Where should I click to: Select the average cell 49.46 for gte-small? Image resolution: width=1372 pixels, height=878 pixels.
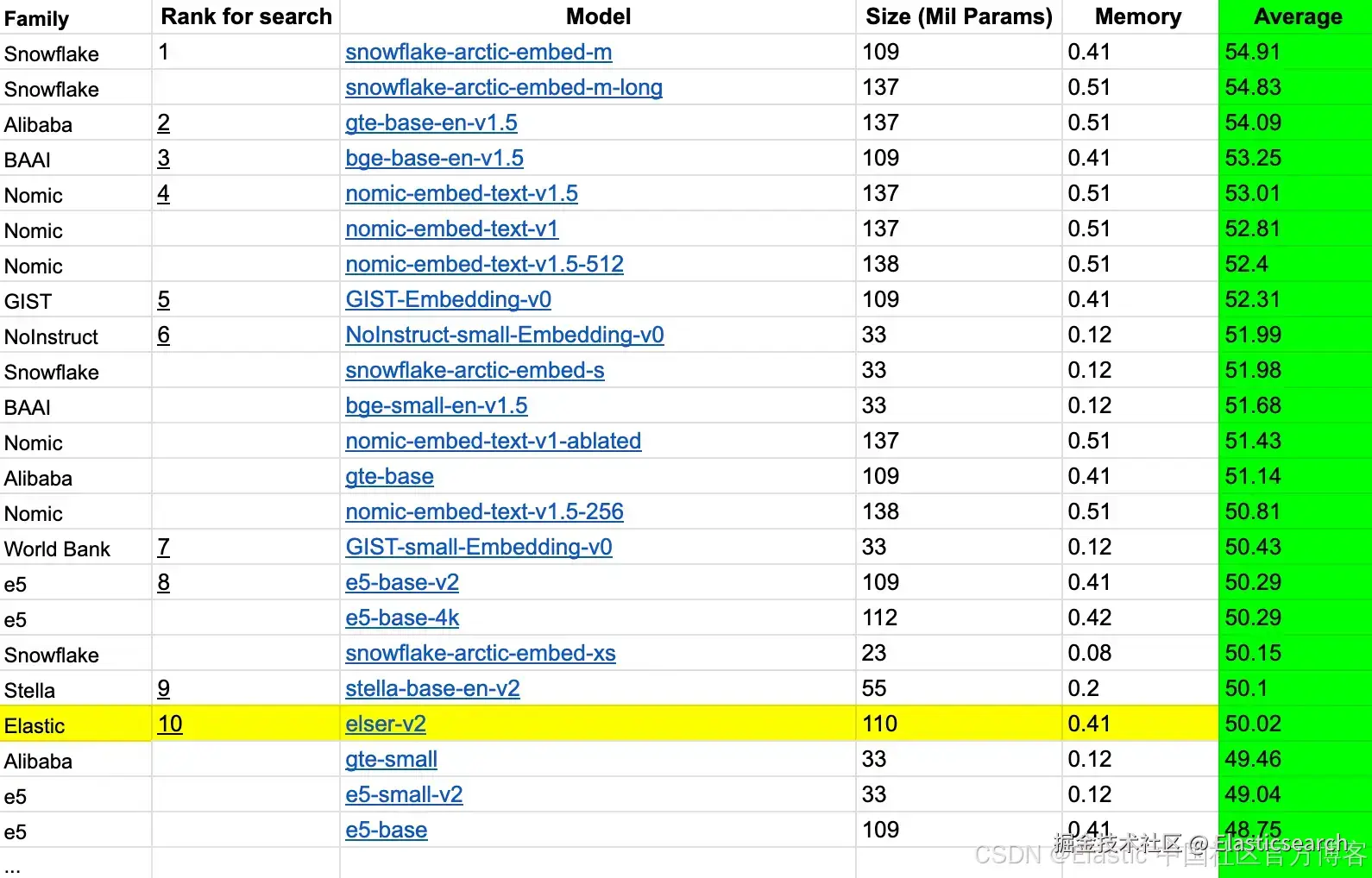(1295, 760)
